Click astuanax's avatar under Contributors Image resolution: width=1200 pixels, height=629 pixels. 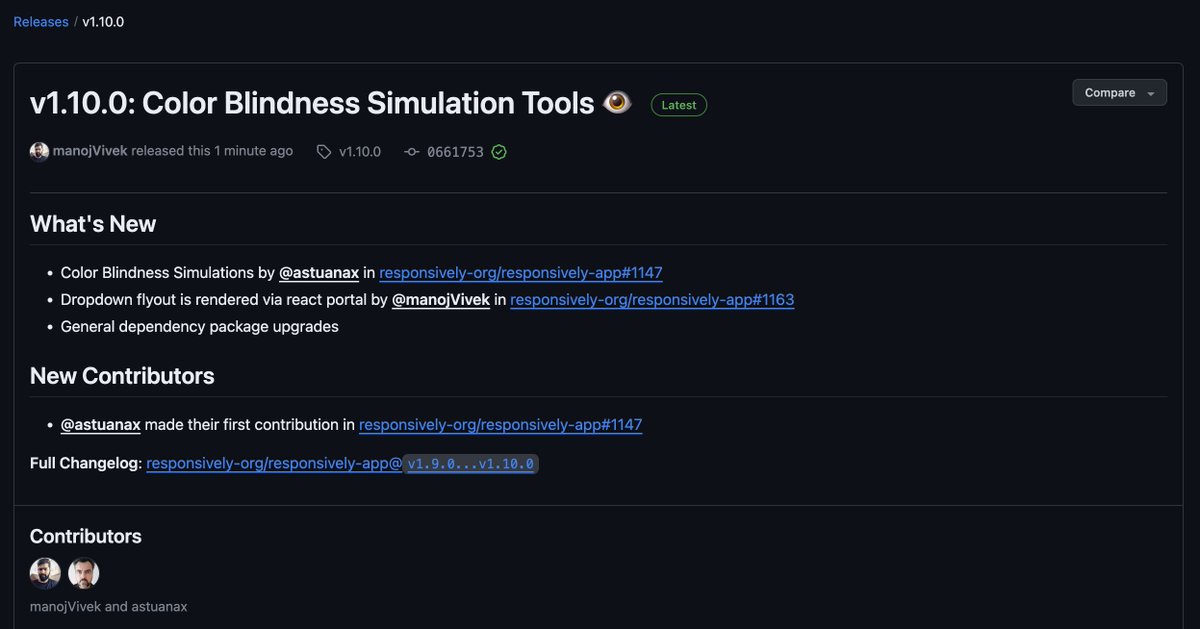[84, 572]
